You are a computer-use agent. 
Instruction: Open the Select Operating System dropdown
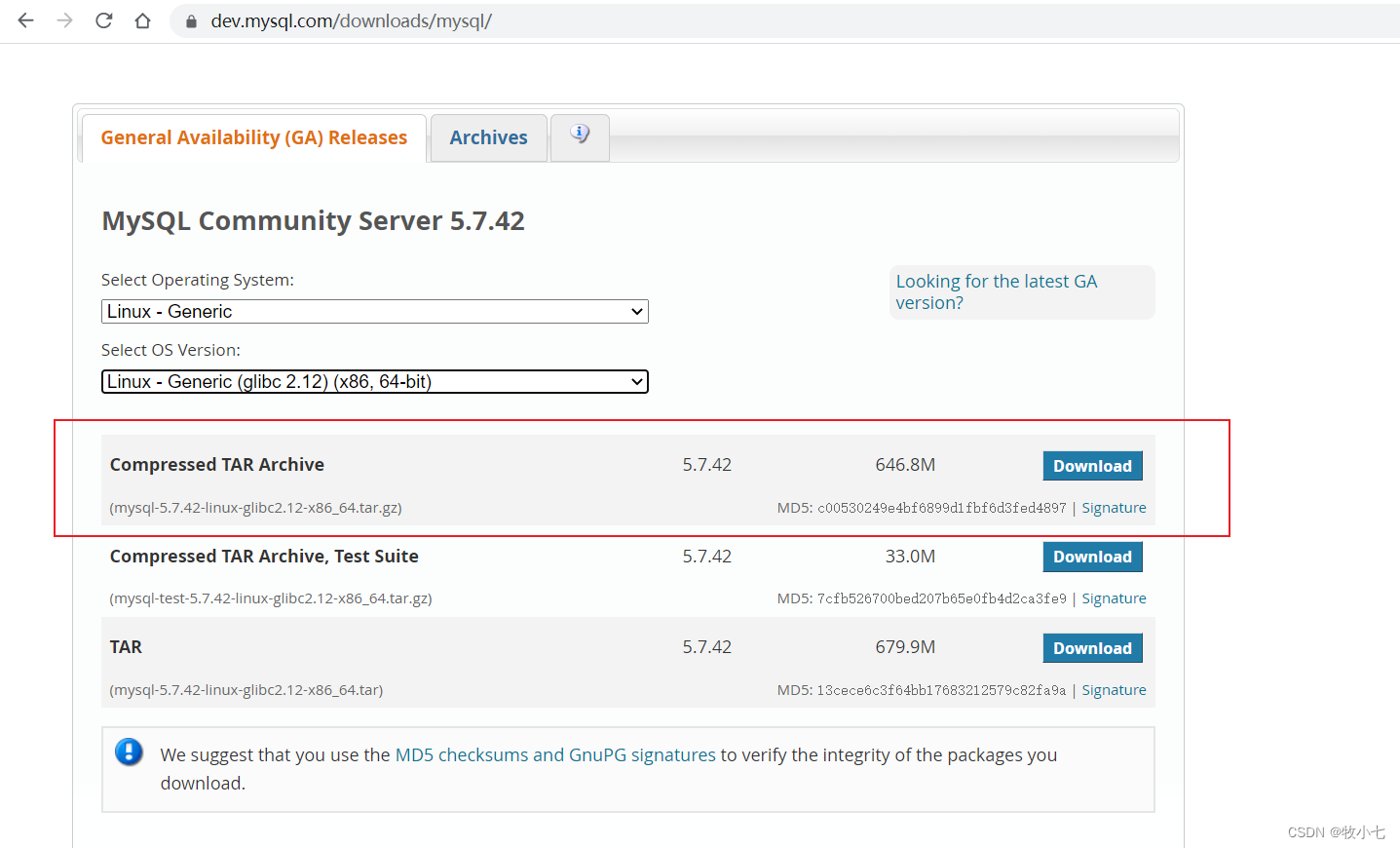(375, 311)
